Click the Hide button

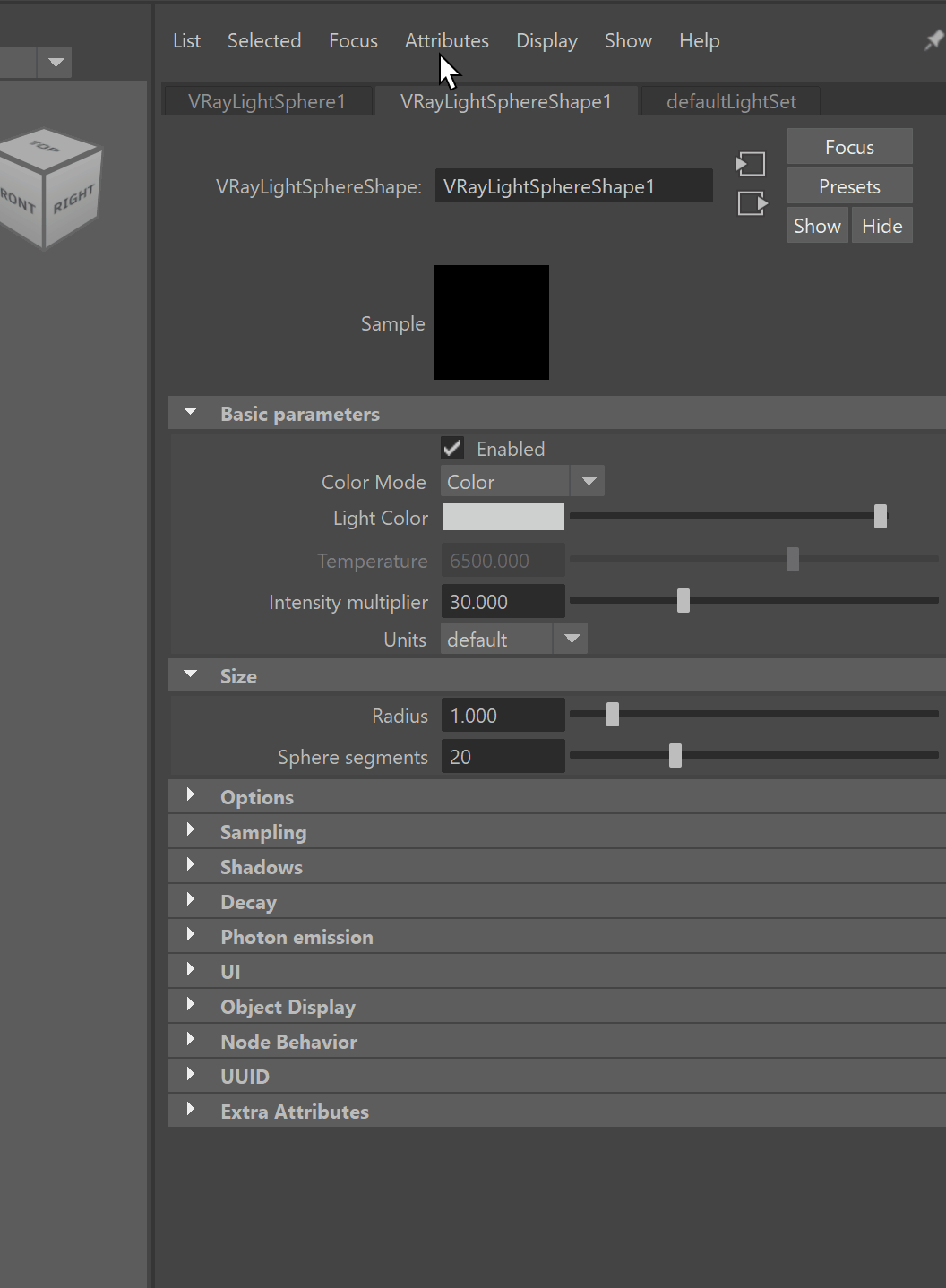pyautogui.click(x=882, y=226)
